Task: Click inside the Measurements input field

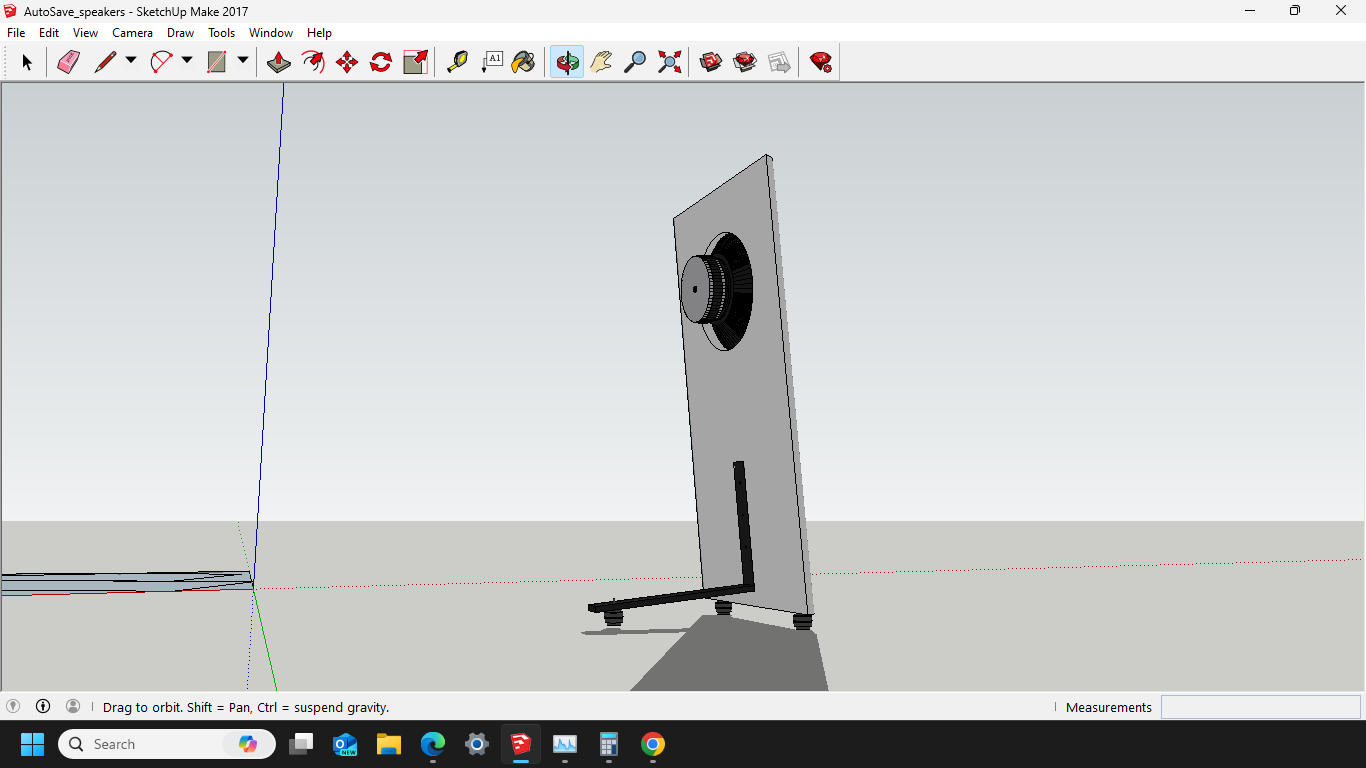Action: pos(1260,706)
